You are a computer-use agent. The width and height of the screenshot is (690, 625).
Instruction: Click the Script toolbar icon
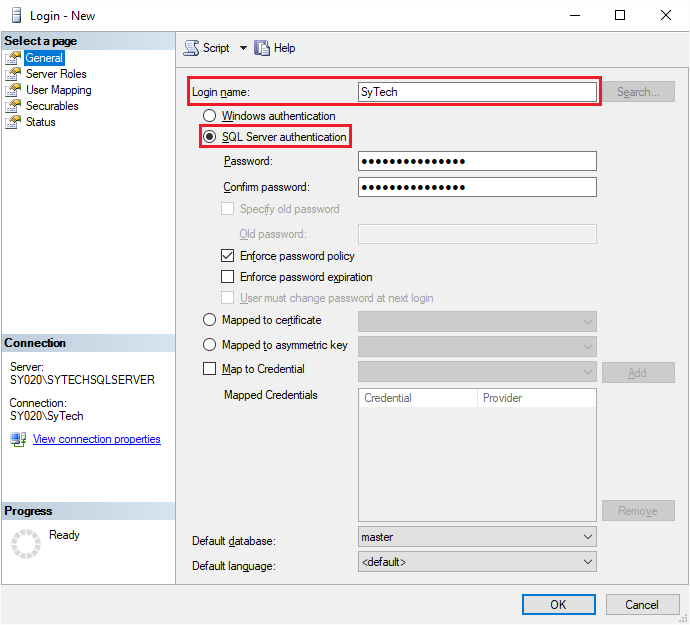click(191, 48)
